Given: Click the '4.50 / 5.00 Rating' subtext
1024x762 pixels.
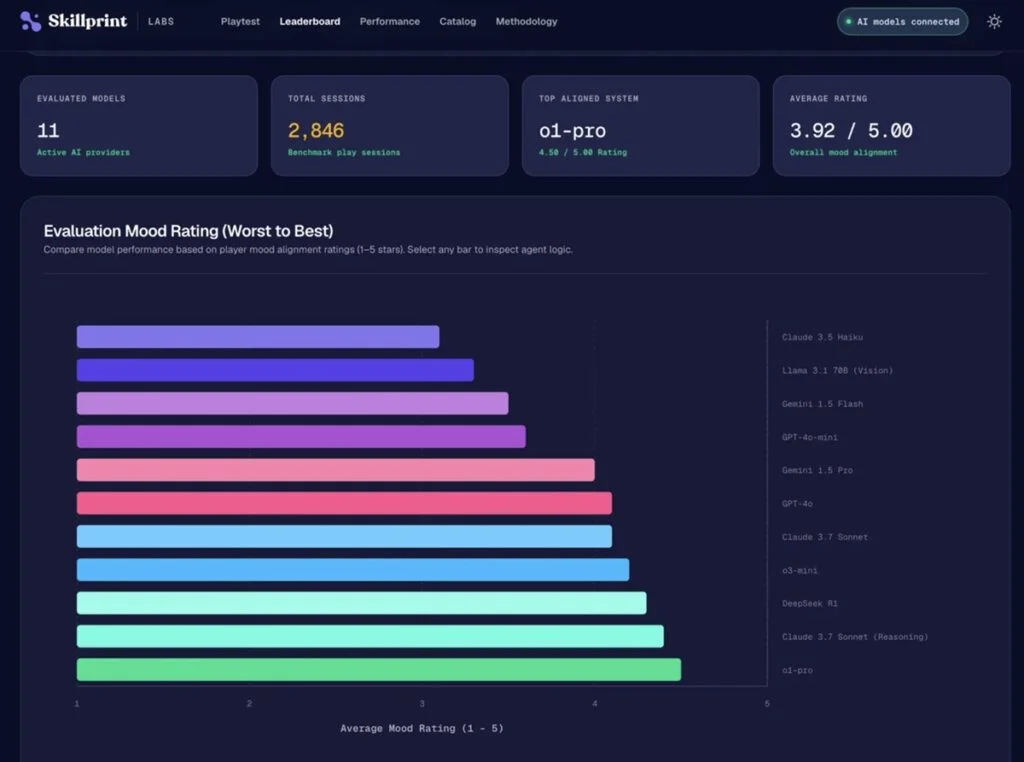Looking at the screenshot, I should coord(583,153).
